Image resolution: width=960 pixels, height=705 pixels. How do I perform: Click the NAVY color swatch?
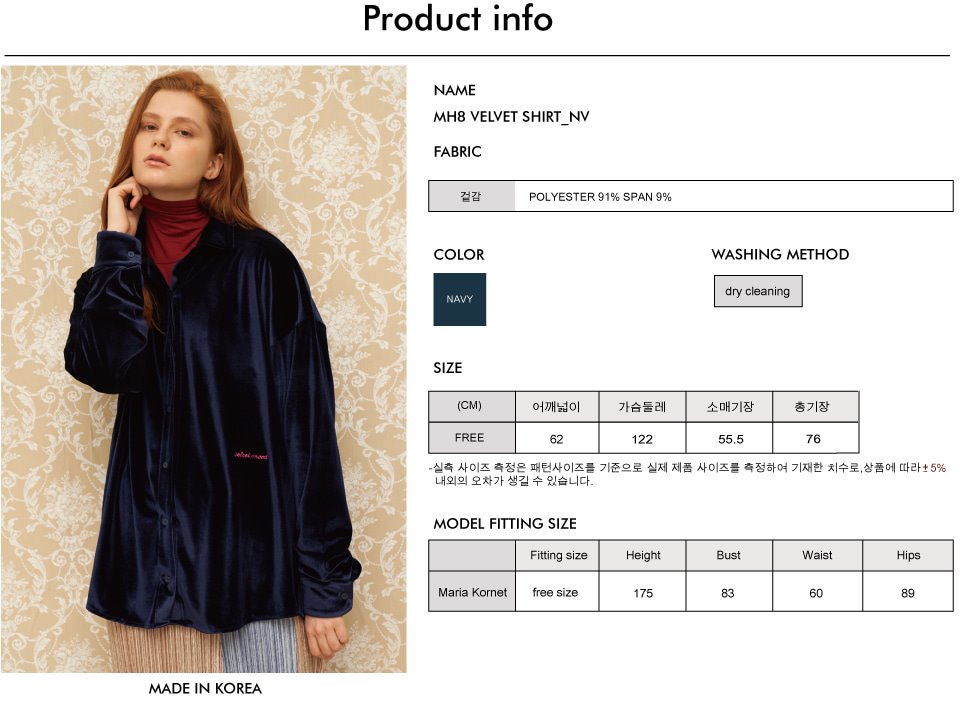459,299
